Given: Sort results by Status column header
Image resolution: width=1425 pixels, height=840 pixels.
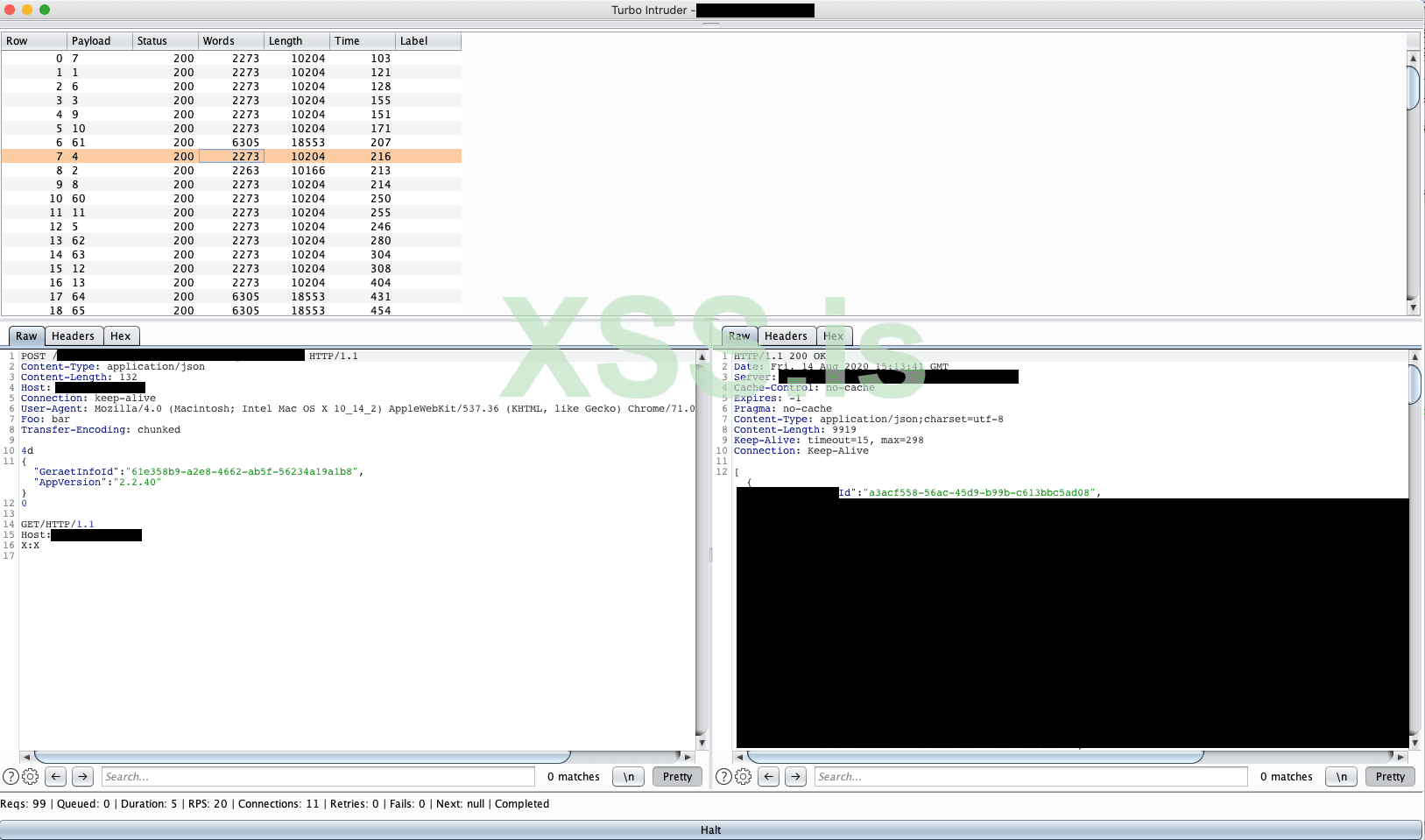Looking at the screenshot, I should 166,41.
